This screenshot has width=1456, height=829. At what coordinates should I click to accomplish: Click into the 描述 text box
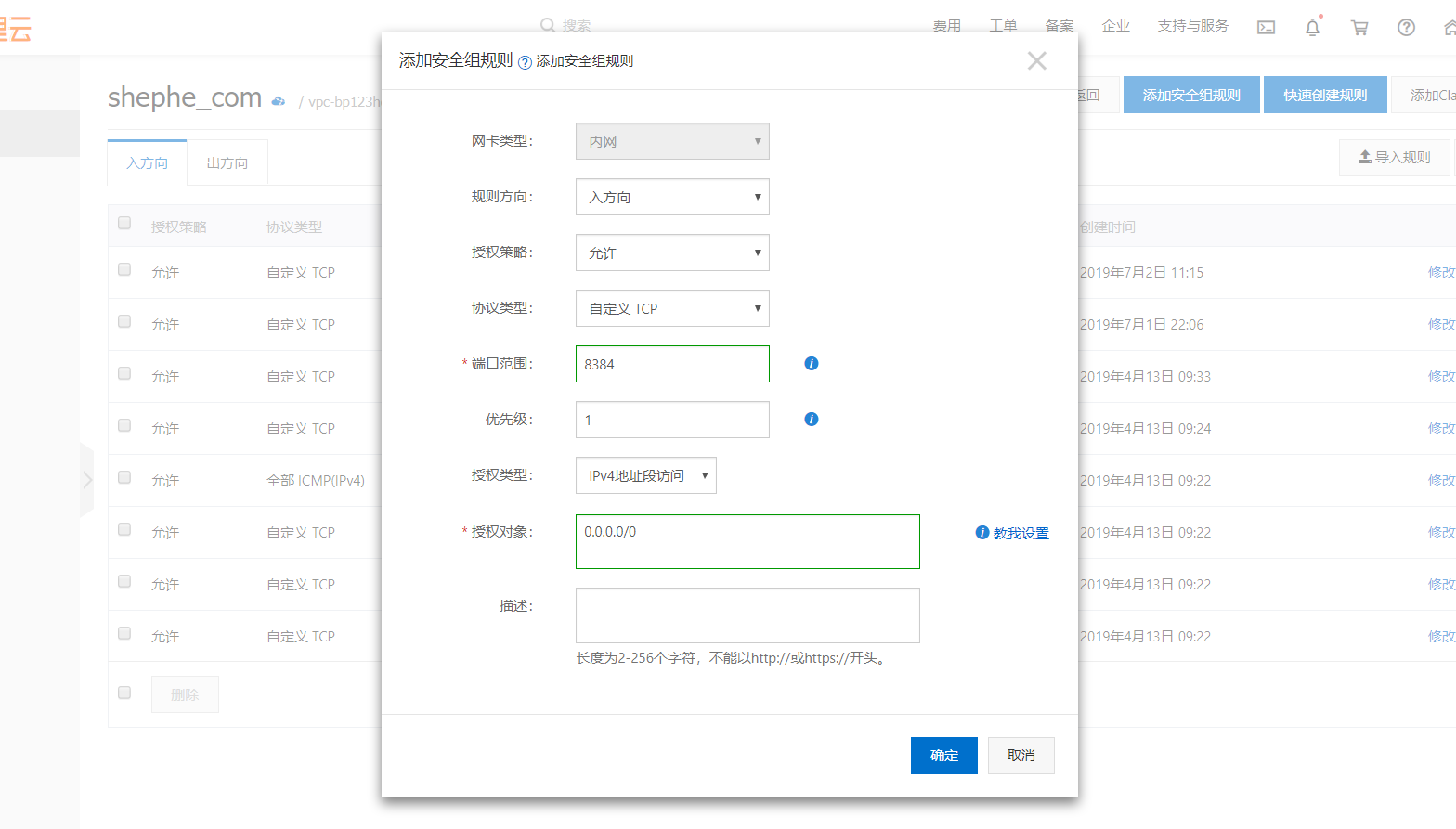[747, 615]
